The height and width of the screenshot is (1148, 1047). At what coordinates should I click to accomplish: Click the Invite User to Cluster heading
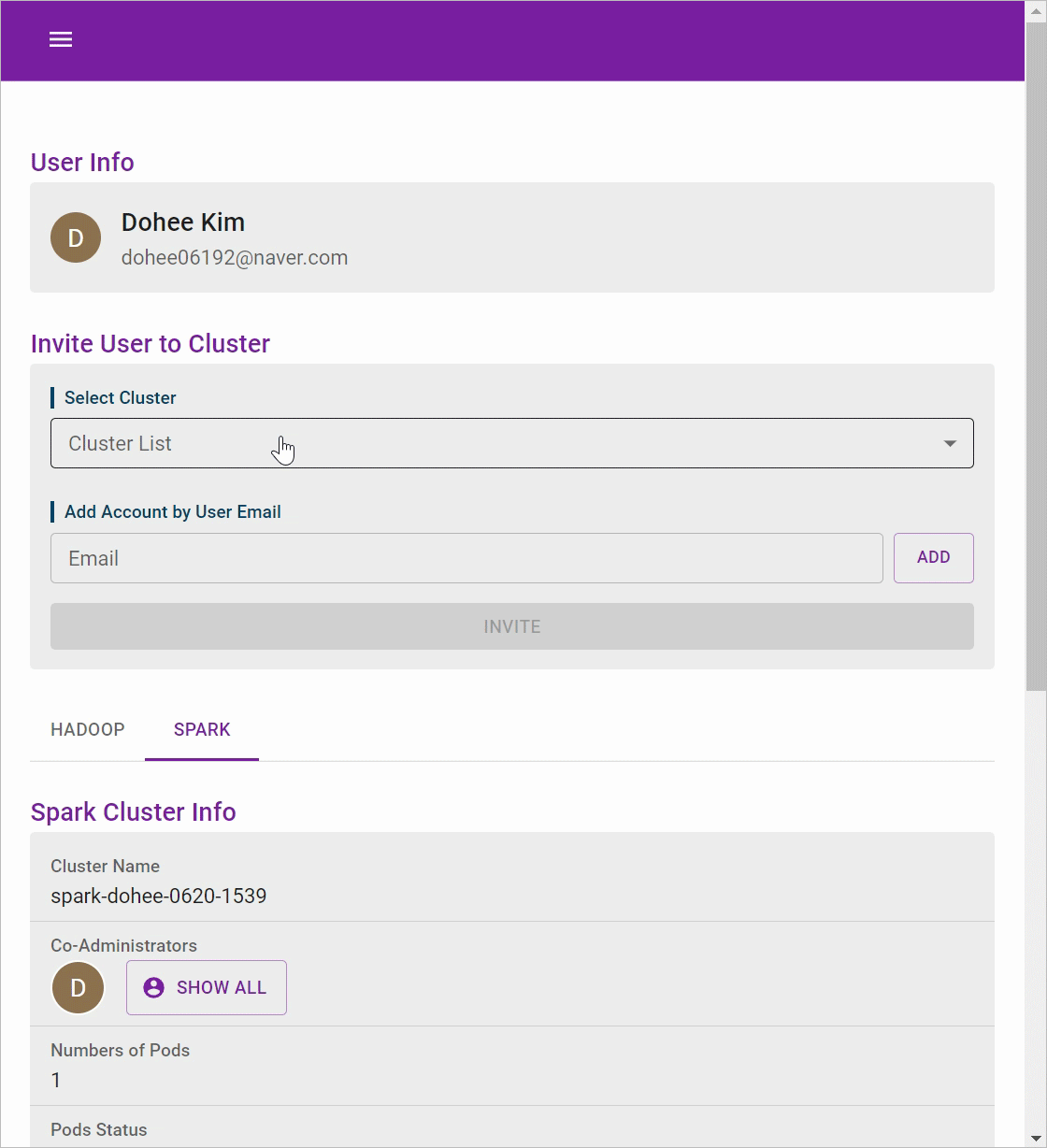tap(151, 344)
